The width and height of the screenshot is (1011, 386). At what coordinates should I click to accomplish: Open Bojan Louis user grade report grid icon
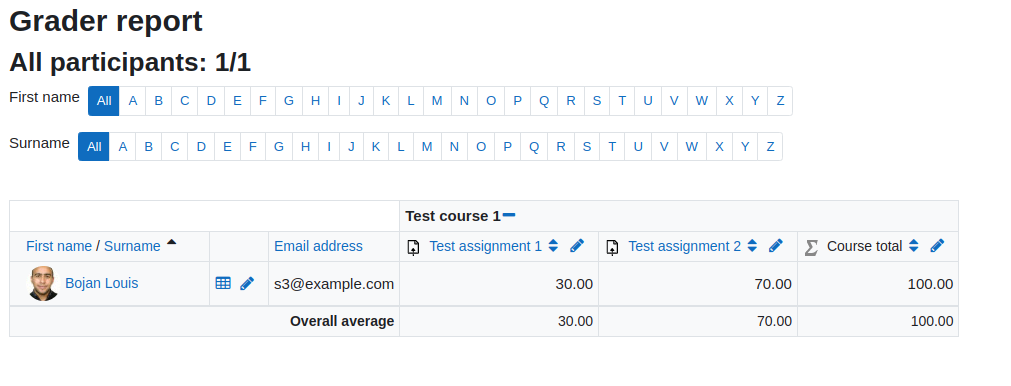click(223, 283)
